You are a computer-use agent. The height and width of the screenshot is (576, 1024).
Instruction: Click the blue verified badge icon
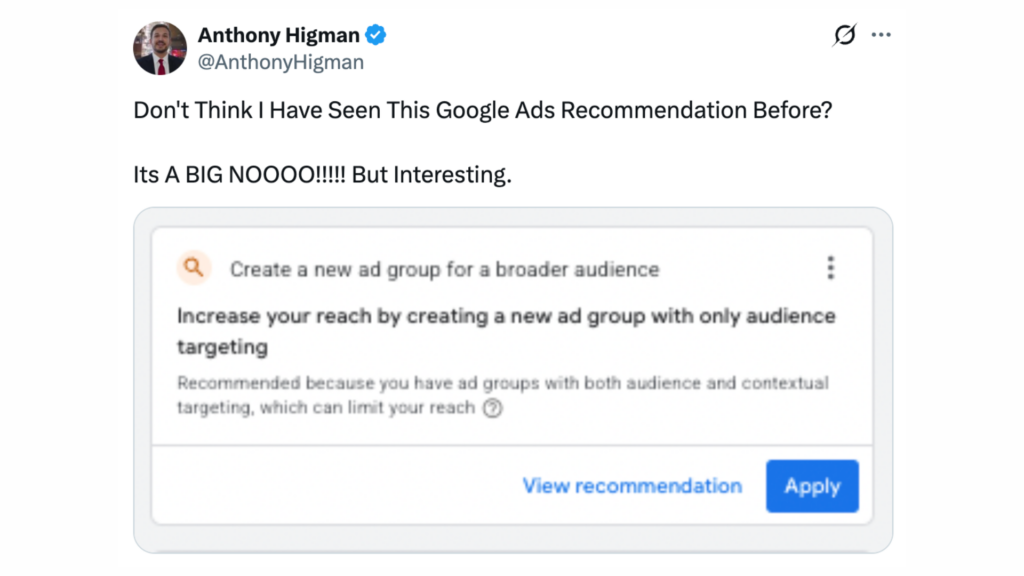tap(375, 36)
